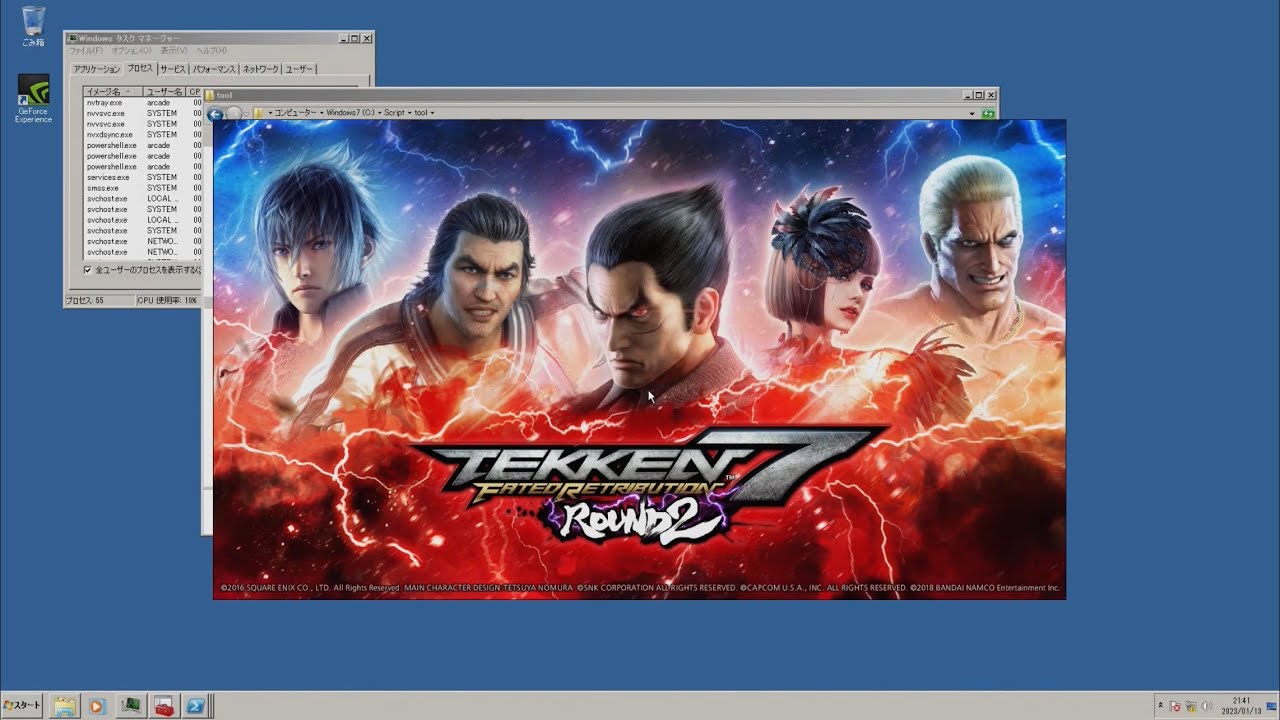Select the services.exe process row
The height and width of the screenshot is (720, 1280).
click(x=142, y=177)
